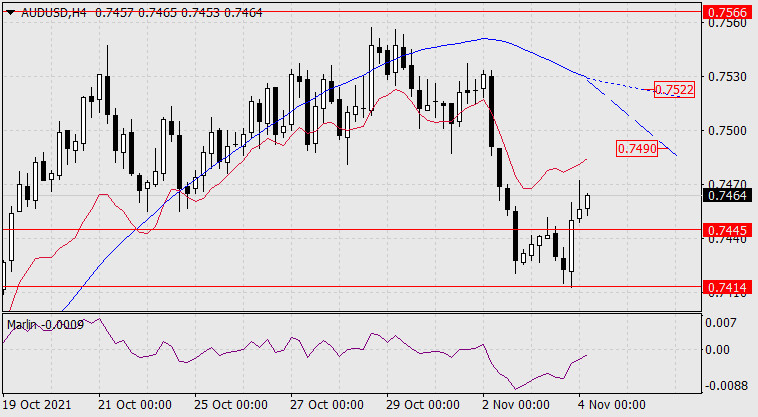Click the 27 Oct 00:00 date label
The height and width of the screenshot is (417, 758).
pos(327,404)
